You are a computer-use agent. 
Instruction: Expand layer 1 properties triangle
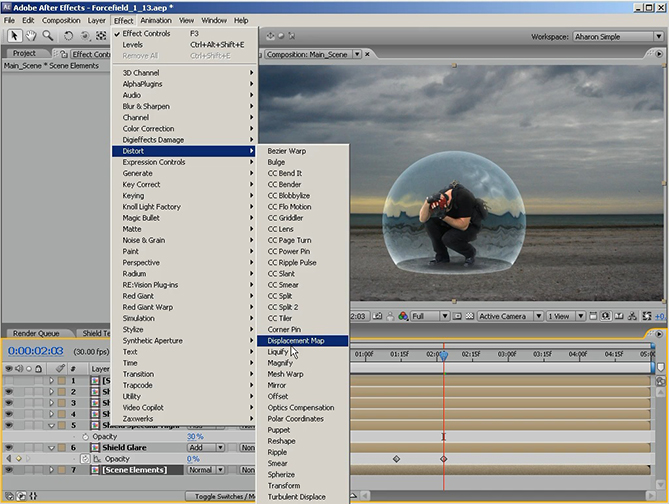51,380
